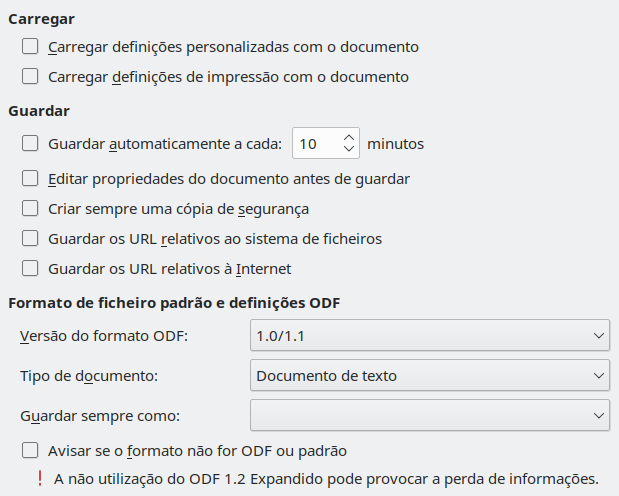Check 'Editar propriedades do documento antes de guardar'
The image size is (619, 496).
(30, 179)
